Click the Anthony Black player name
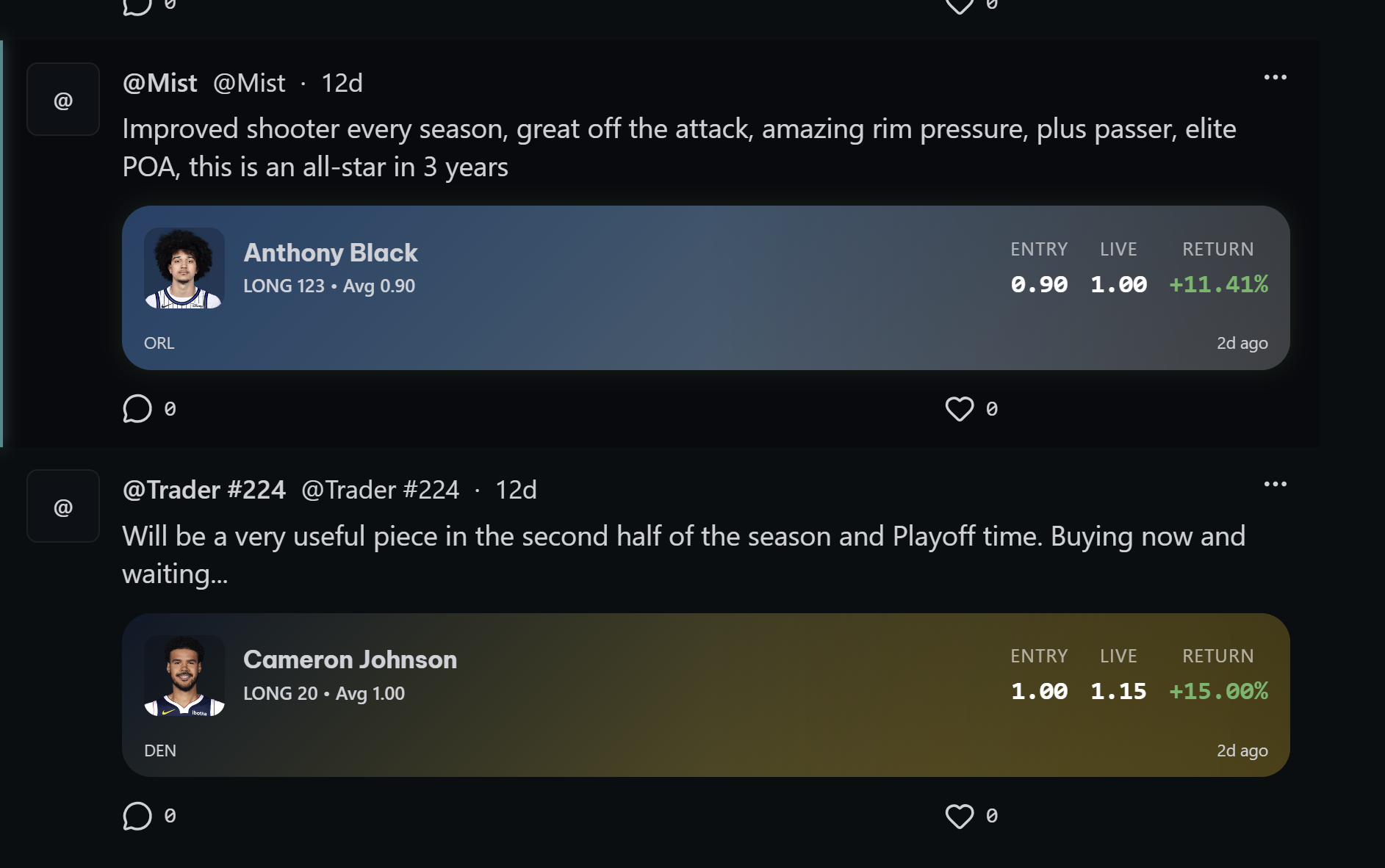The height and width of the screenshot is (868, 1385). coord(331,253)
